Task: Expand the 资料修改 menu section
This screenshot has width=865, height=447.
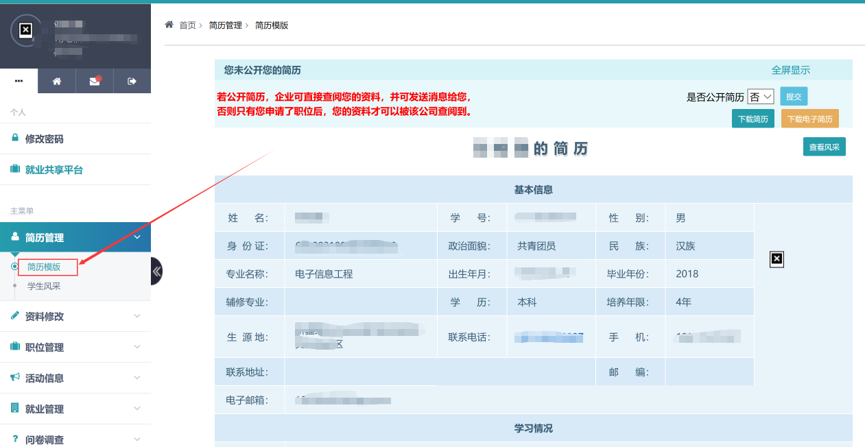Action: pos(75,316)
